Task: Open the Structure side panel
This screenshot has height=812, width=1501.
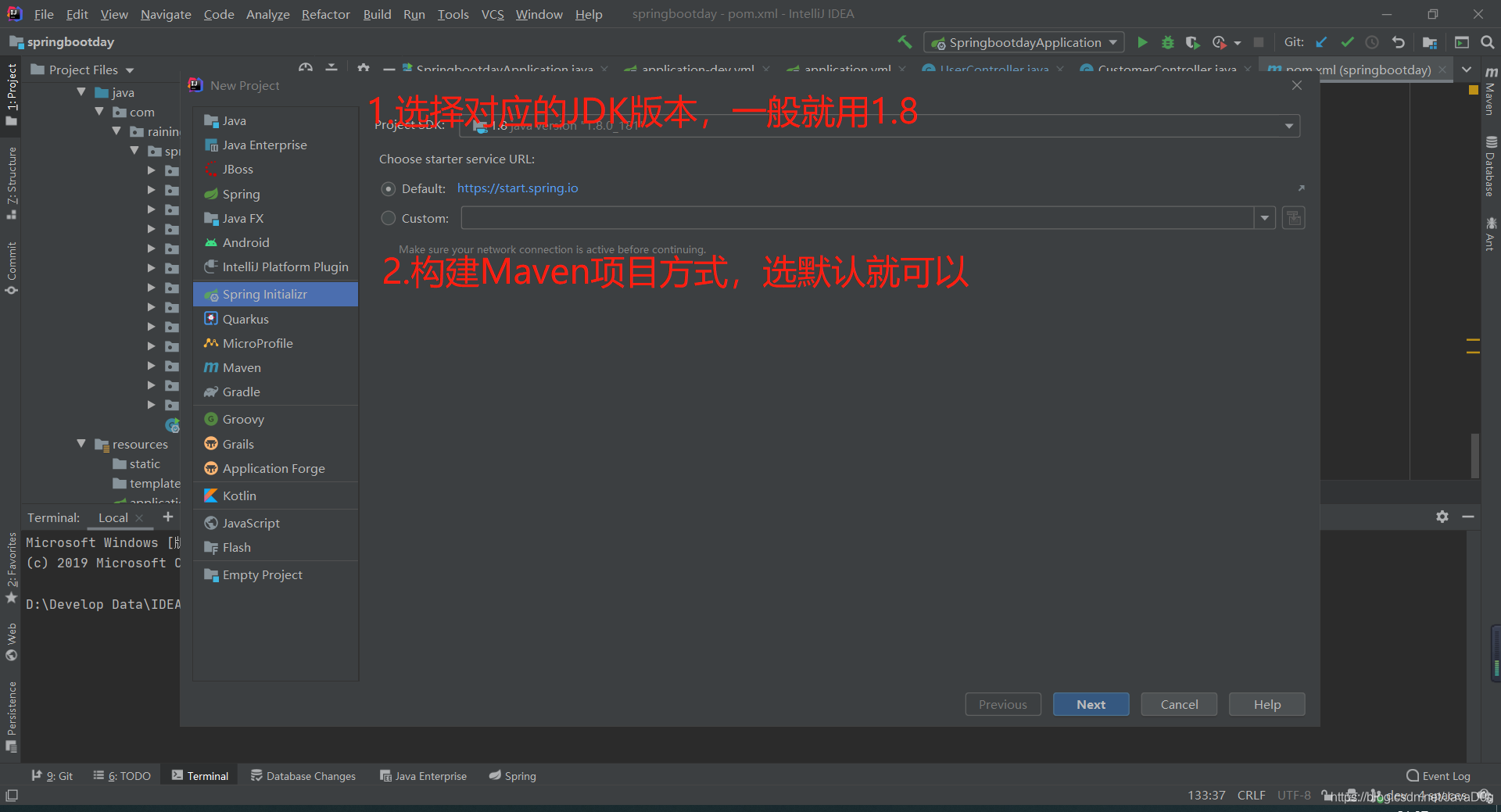Action: point(12,183)
